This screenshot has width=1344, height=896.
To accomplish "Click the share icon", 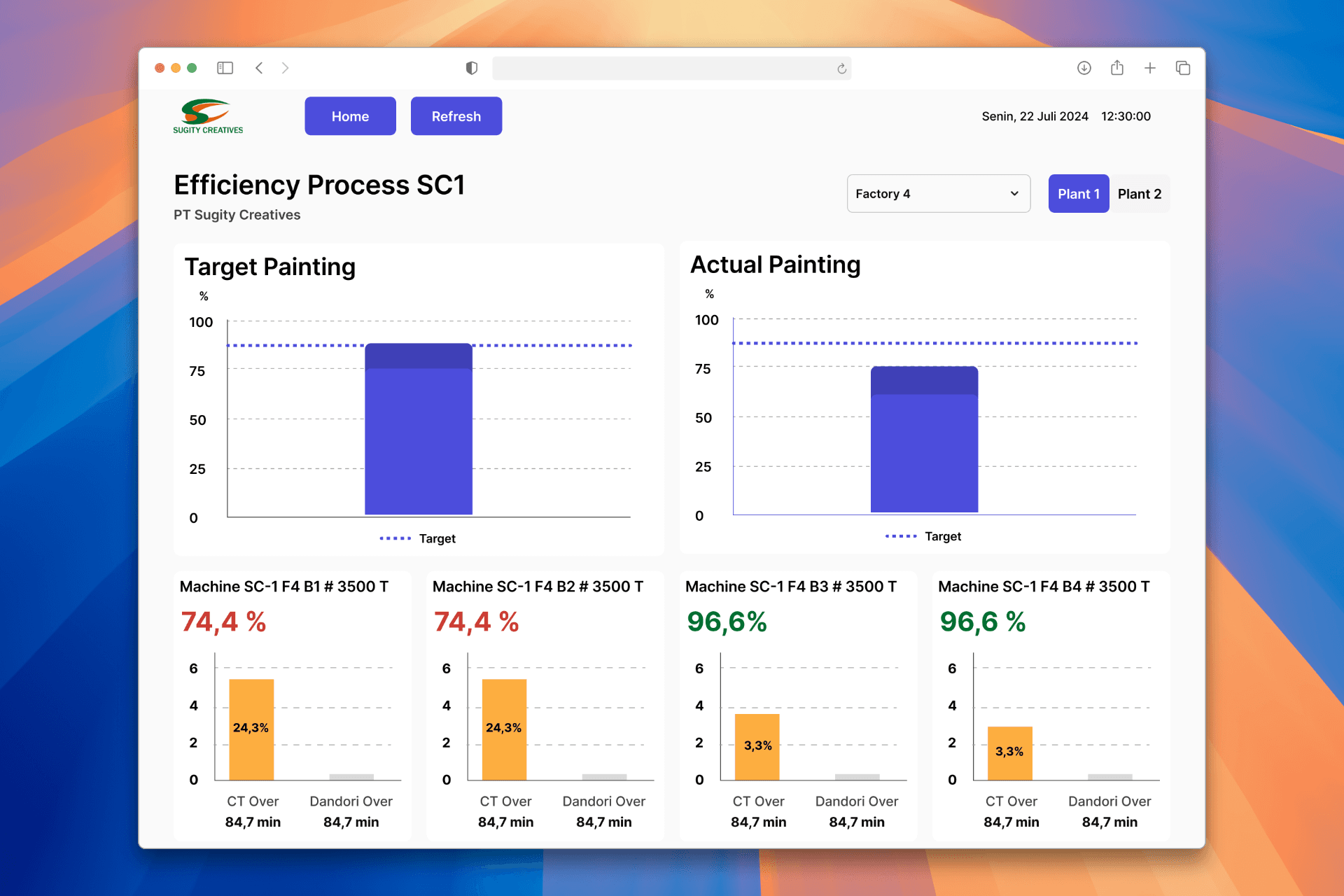I will (x=1117, y=68).
